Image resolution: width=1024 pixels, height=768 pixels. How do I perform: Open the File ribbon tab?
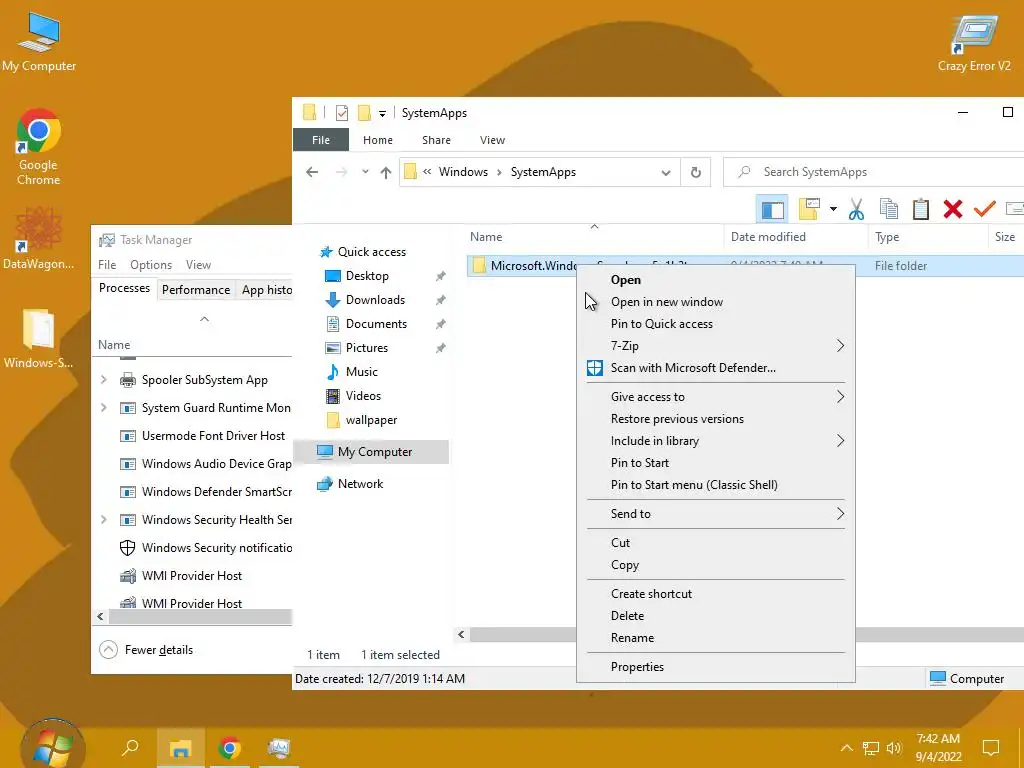tap(321, 140)
